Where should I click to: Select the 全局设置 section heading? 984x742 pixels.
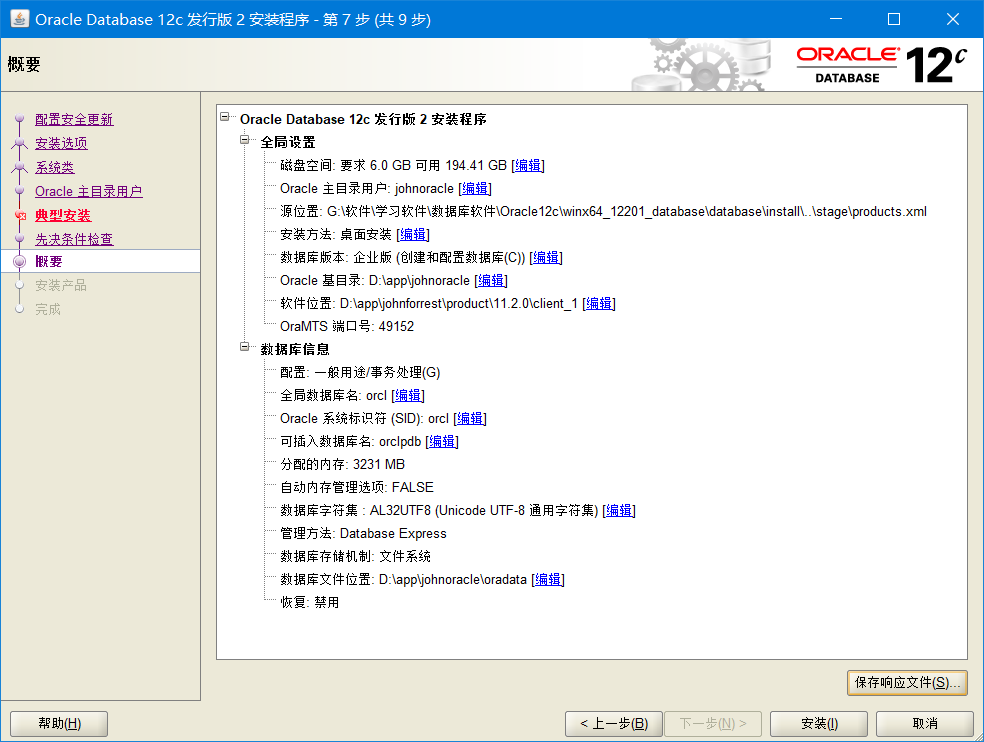click(x=288, y=142)
